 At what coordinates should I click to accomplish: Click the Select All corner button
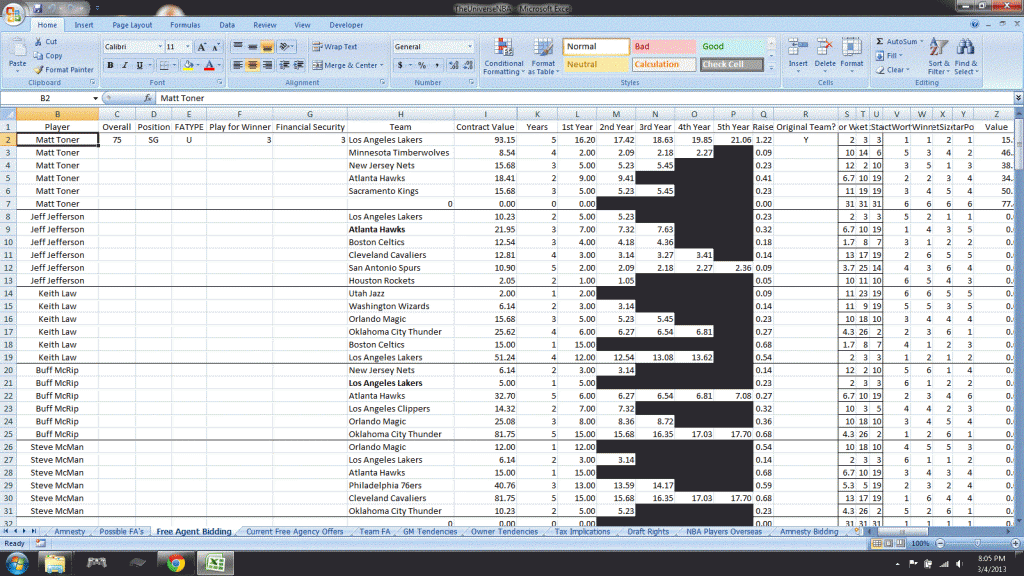pyautogui.click(x=8, y=114)
